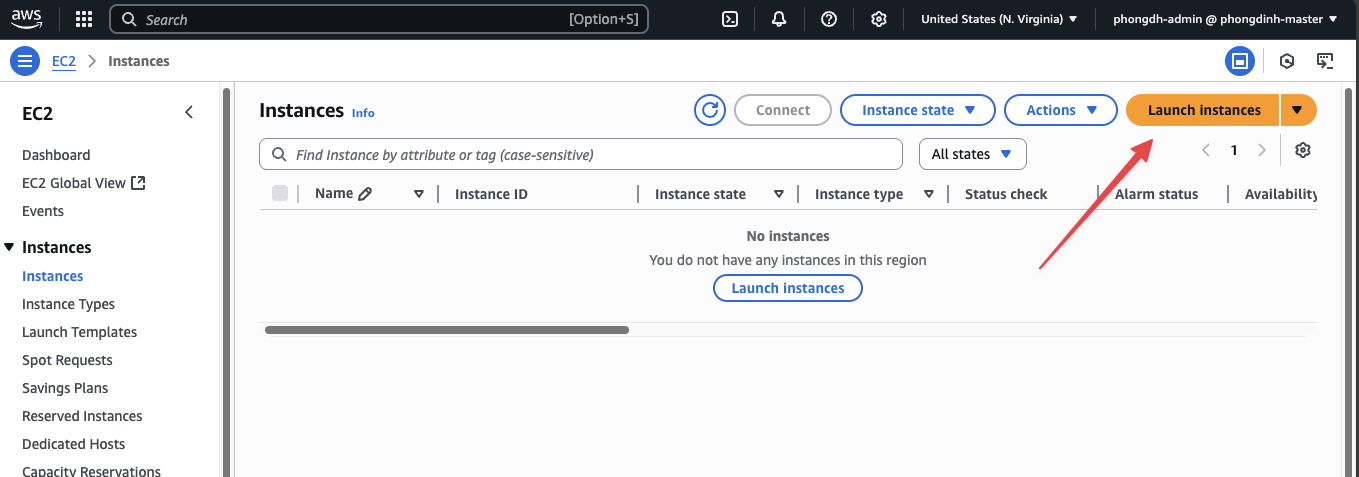
Task: Click the orange Launch instances button
Action: (1203, 110)
